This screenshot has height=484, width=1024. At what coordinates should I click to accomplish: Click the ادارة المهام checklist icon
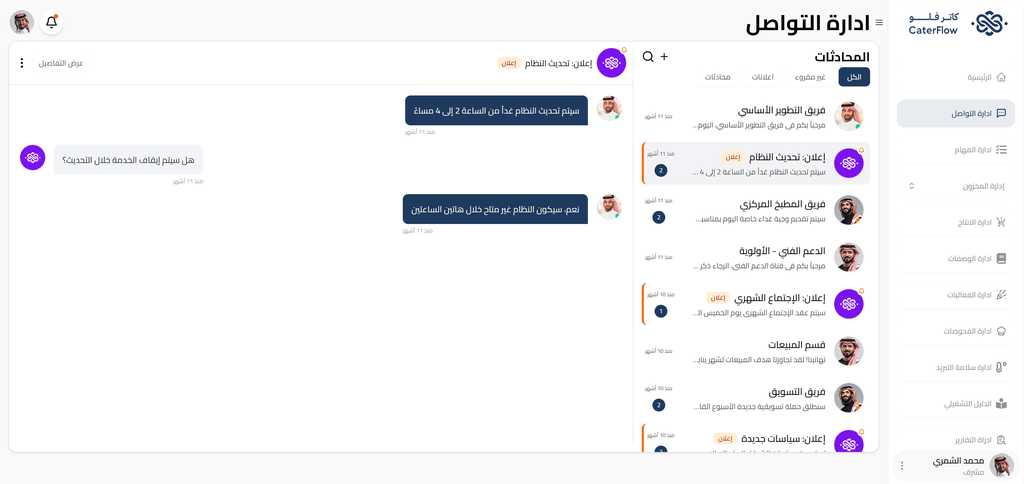pyautogui.click(x=1001, y=150)
